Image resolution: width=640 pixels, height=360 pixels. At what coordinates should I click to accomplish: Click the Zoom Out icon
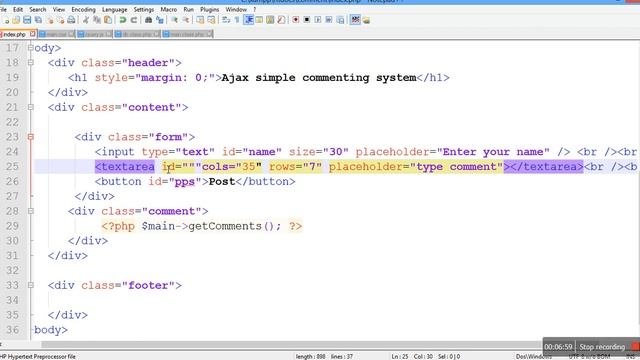pos(185,20)
